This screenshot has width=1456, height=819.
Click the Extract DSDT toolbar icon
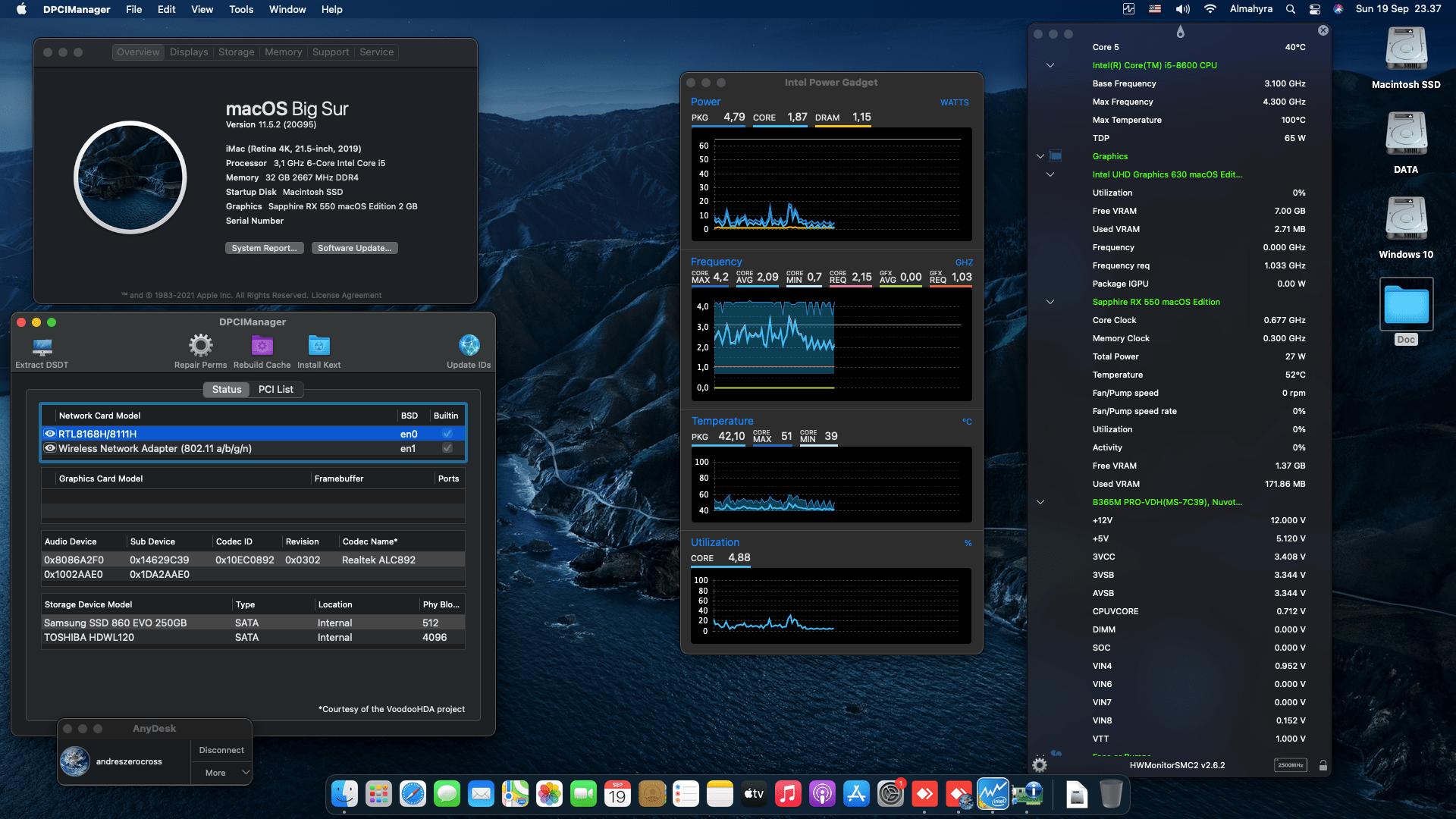[42, 347]
